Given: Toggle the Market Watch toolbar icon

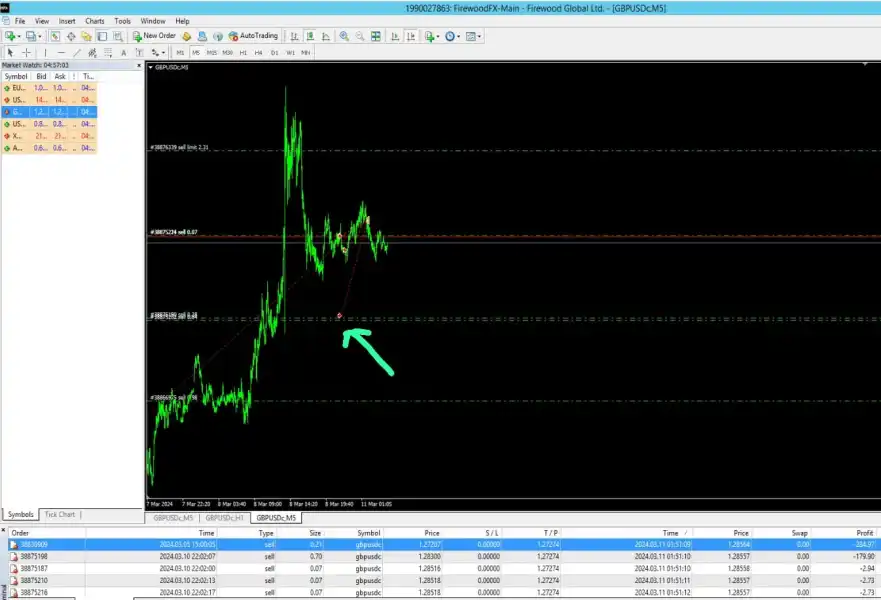Looking at the screenshot, I should [x=55, y=36].
